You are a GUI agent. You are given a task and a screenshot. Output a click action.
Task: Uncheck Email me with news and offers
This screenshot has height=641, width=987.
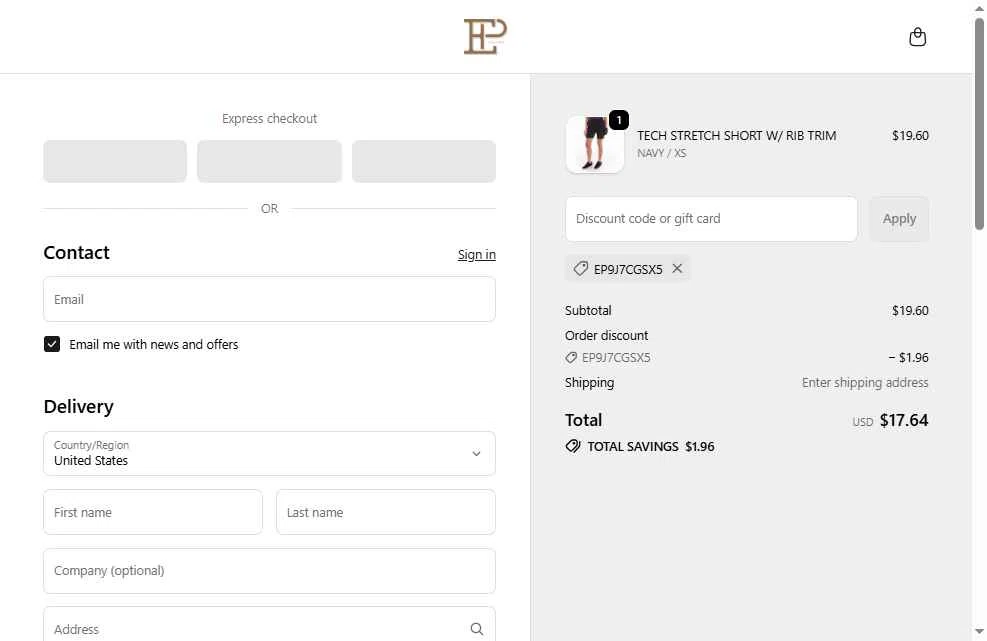(52, 344)
